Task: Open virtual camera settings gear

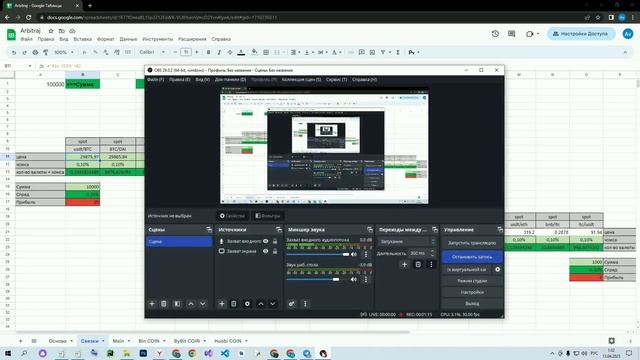Action: 498,269
